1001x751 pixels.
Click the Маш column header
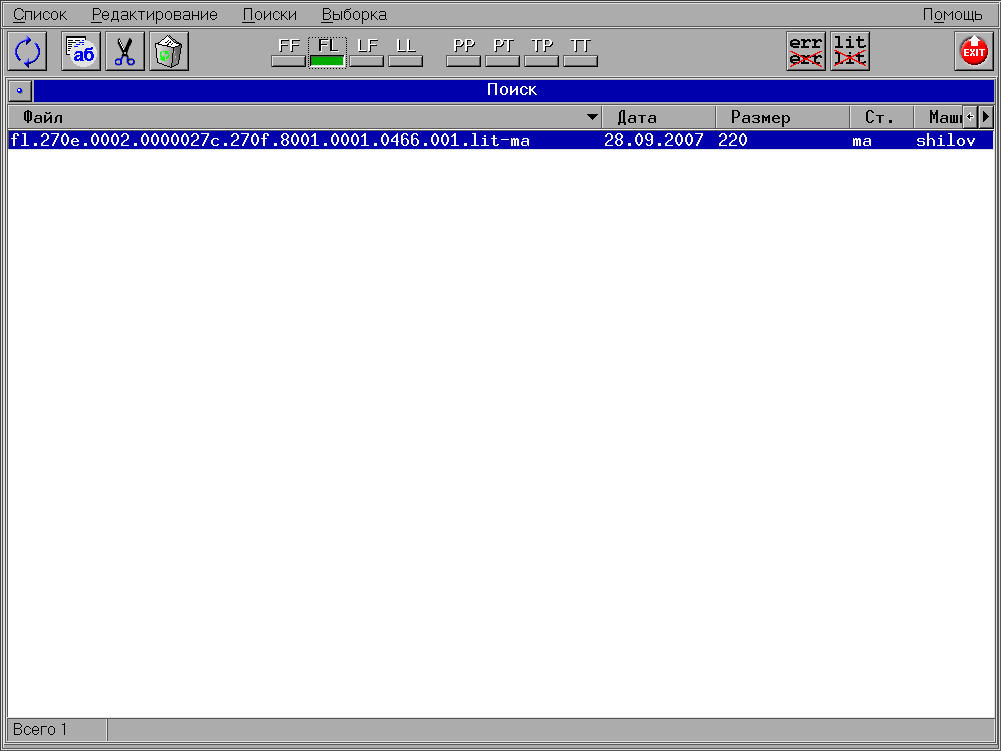[938, 118]
